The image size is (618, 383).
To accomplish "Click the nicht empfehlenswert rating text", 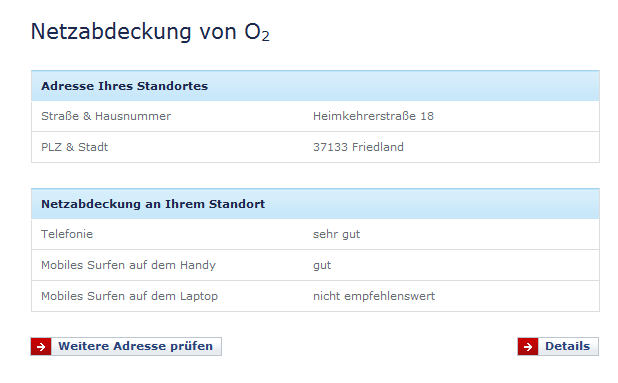I will [x=374, y=296].
